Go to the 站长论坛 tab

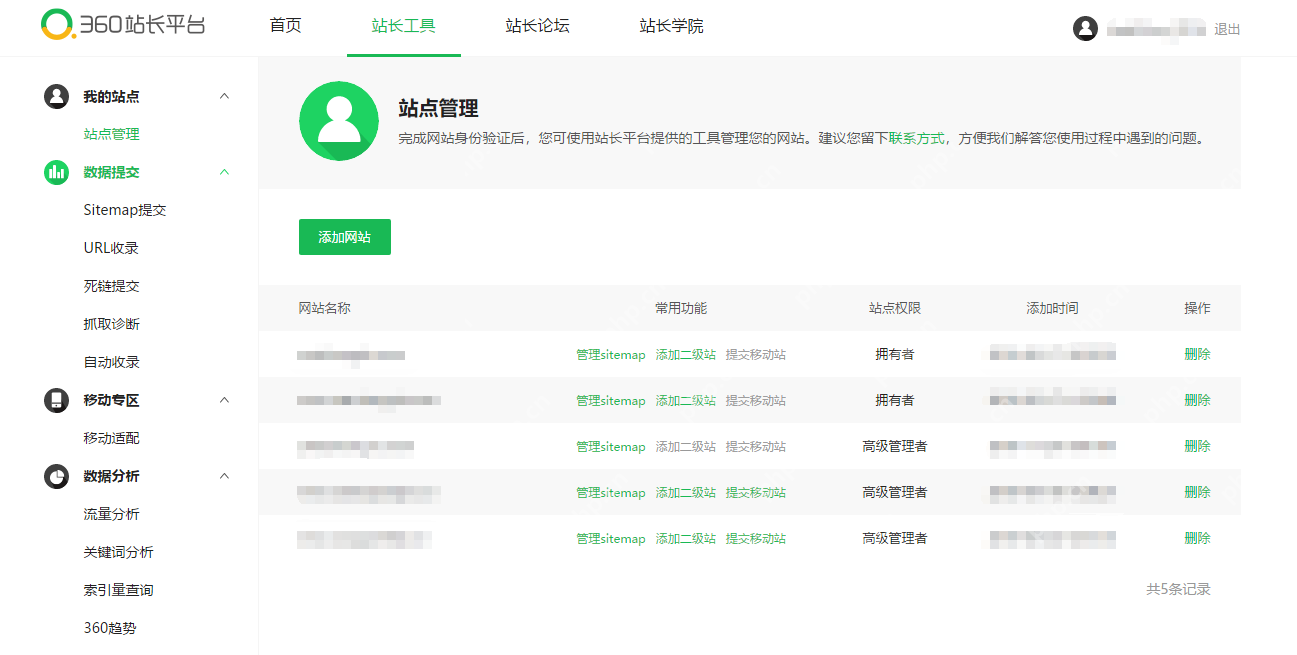[538, 26]
